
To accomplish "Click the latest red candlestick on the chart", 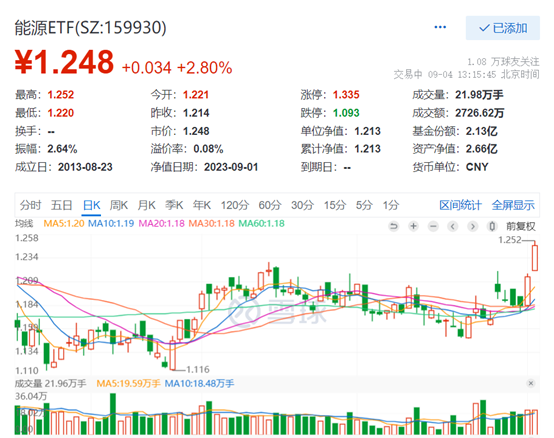I will (535, 258).
